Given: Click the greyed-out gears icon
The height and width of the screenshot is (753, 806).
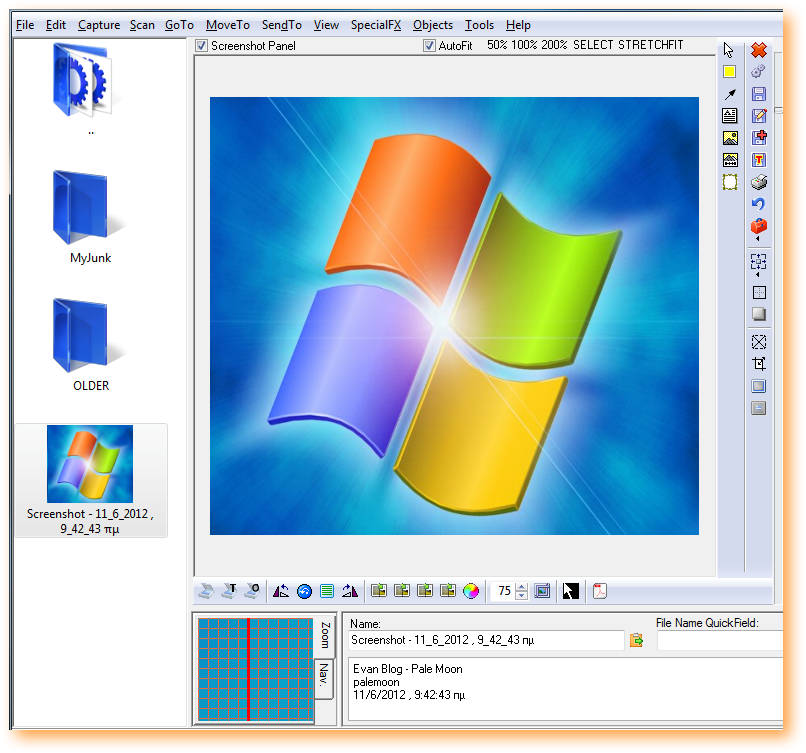Looking at the screenshot, I should point(759,71).
